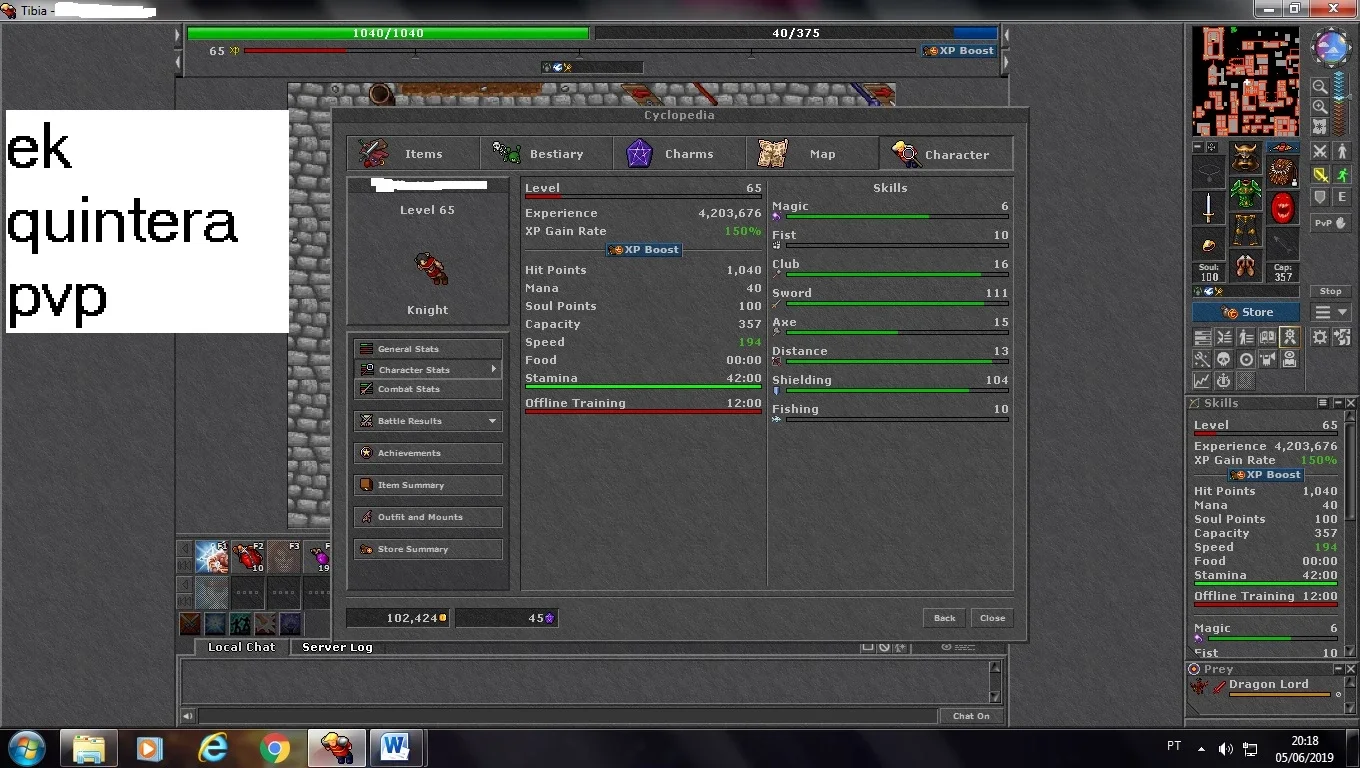
Task: Use the F2 red potion action
Action: (247, 557)
